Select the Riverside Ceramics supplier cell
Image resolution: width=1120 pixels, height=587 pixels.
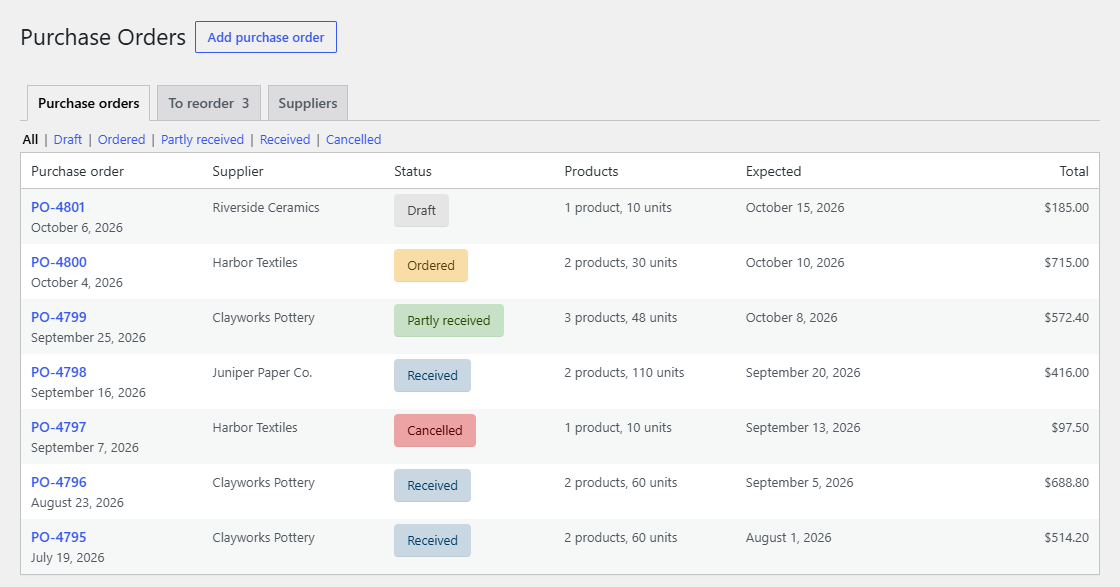point(266,208)
